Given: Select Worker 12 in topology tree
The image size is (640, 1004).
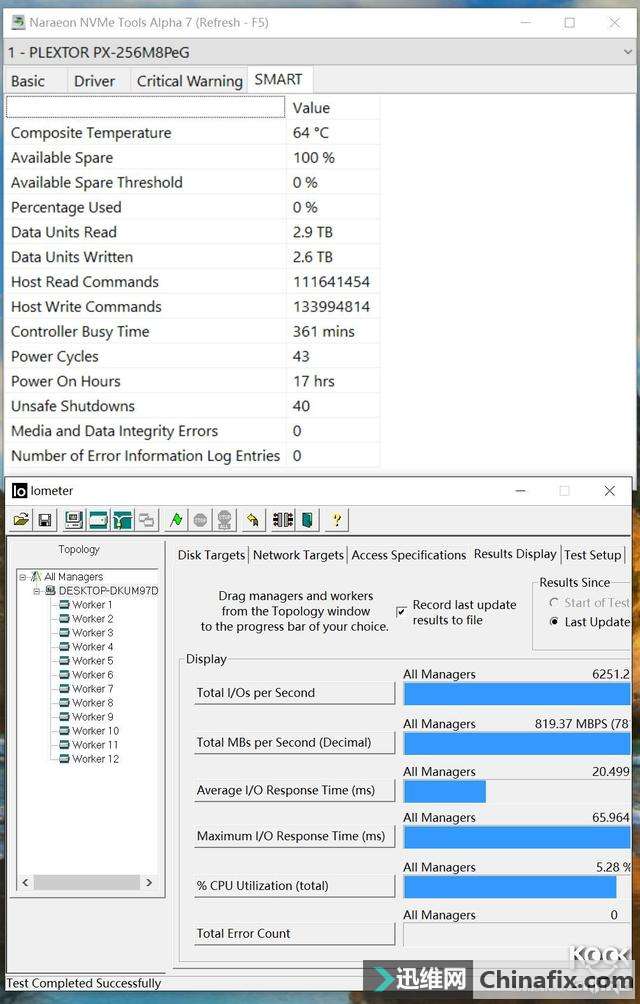Looking at the screenshot, I should [x=95, y=759].
